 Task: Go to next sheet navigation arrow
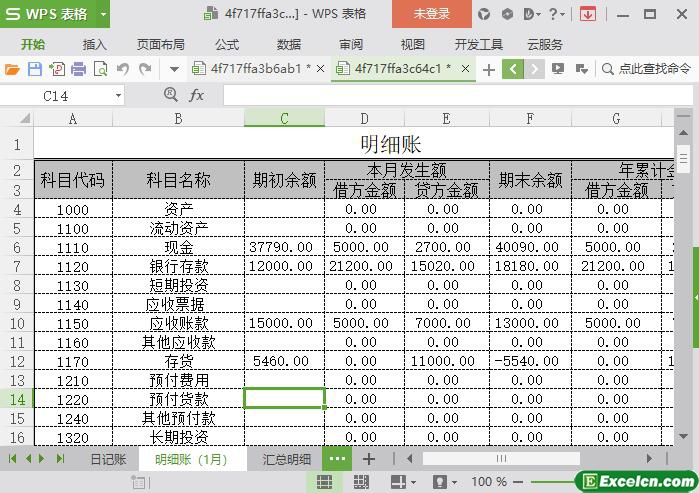[x=41, y=459]
